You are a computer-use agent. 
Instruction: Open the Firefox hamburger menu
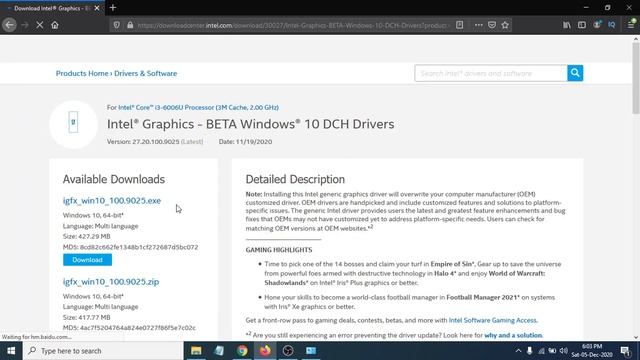(x=631, y=25)
